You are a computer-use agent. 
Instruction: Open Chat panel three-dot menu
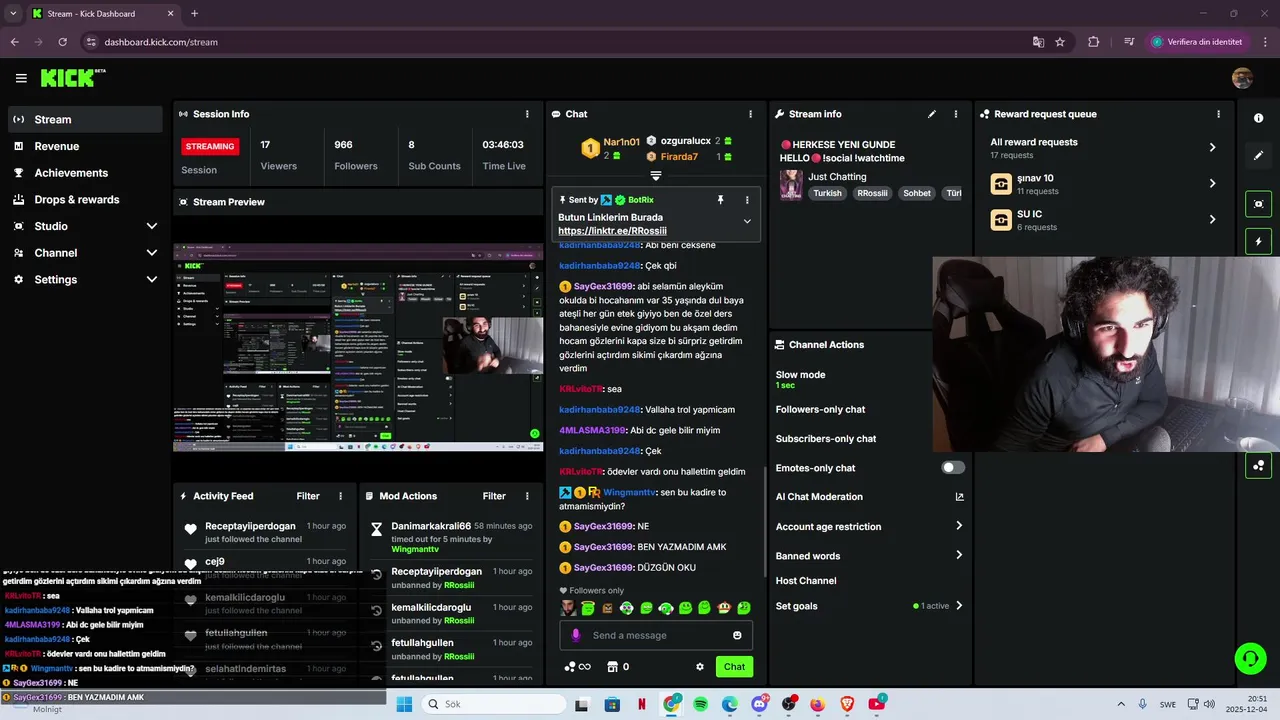point(750,114)
